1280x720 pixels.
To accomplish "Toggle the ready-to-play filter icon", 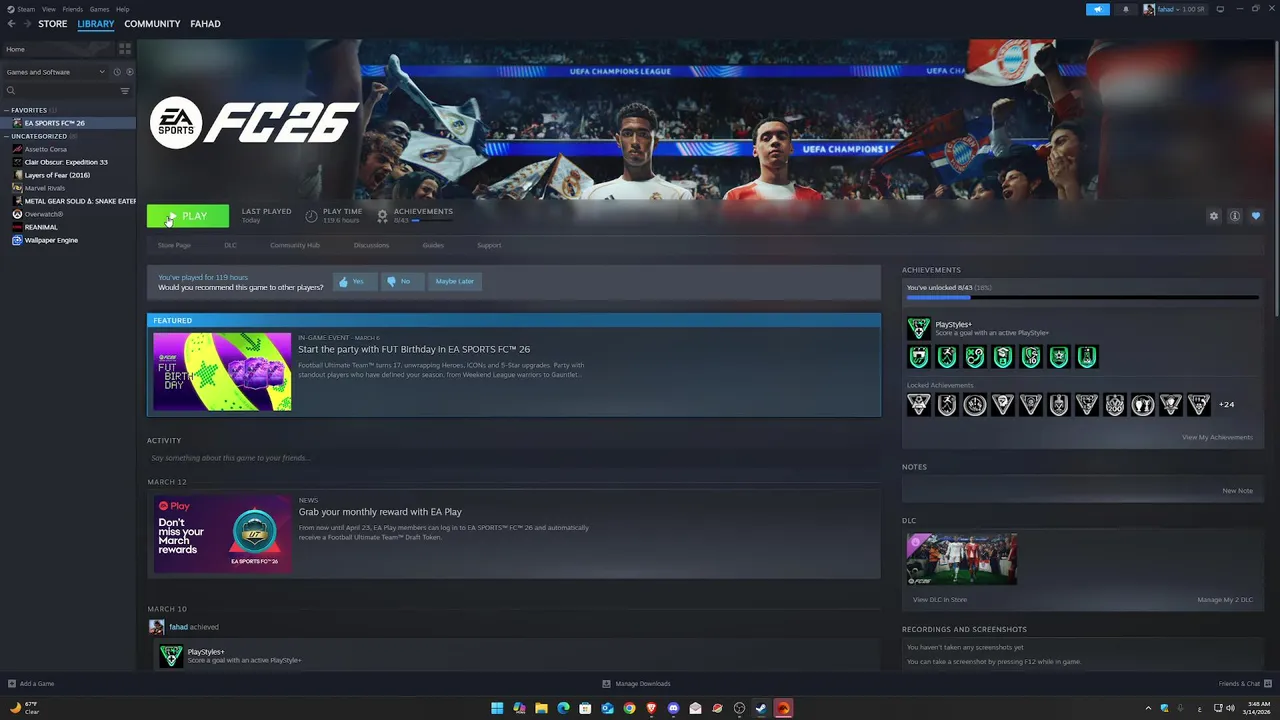I will click(x=129, y=72).
